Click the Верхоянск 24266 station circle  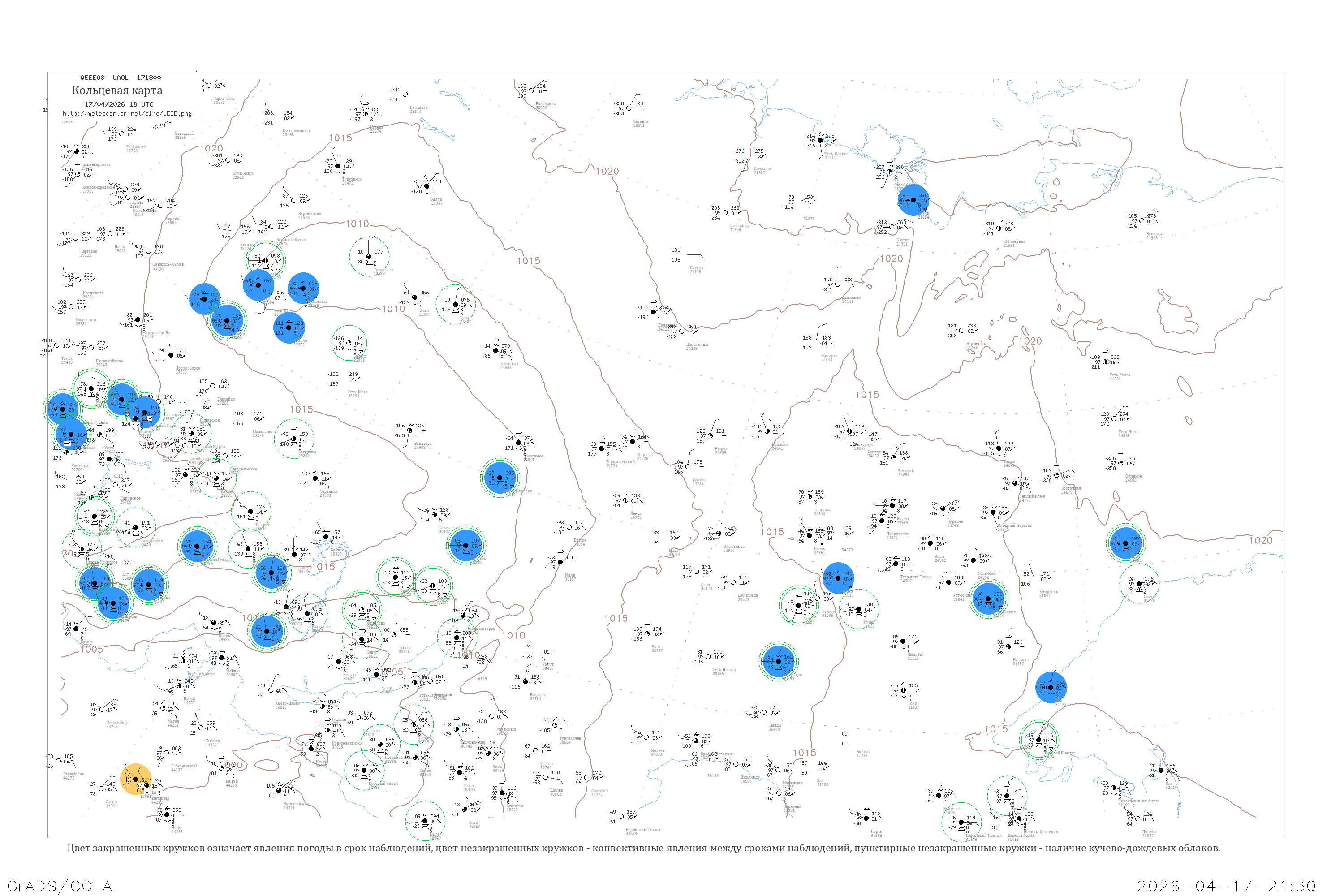(x=962, y=330)
